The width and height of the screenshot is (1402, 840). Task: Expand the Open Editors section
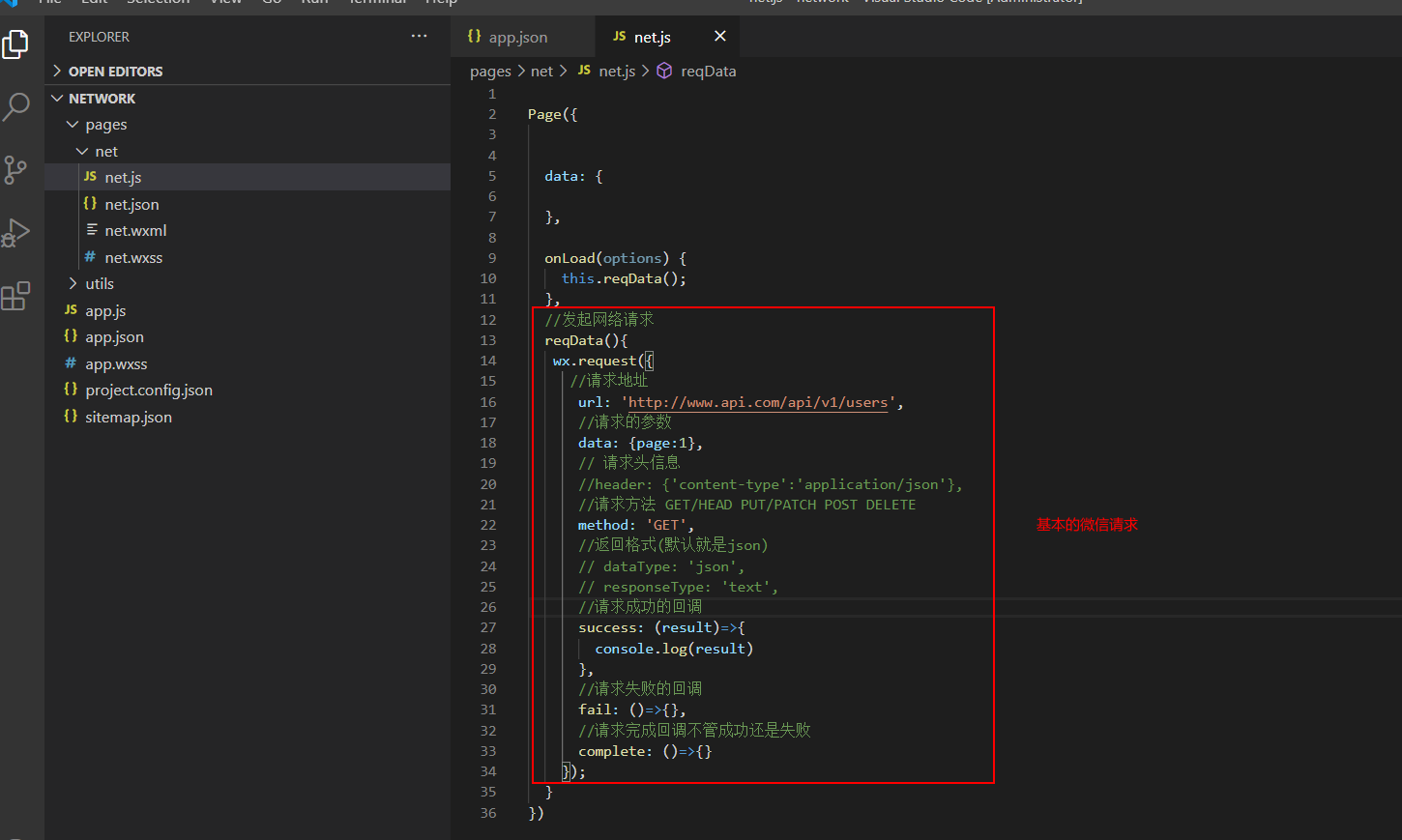248,72
